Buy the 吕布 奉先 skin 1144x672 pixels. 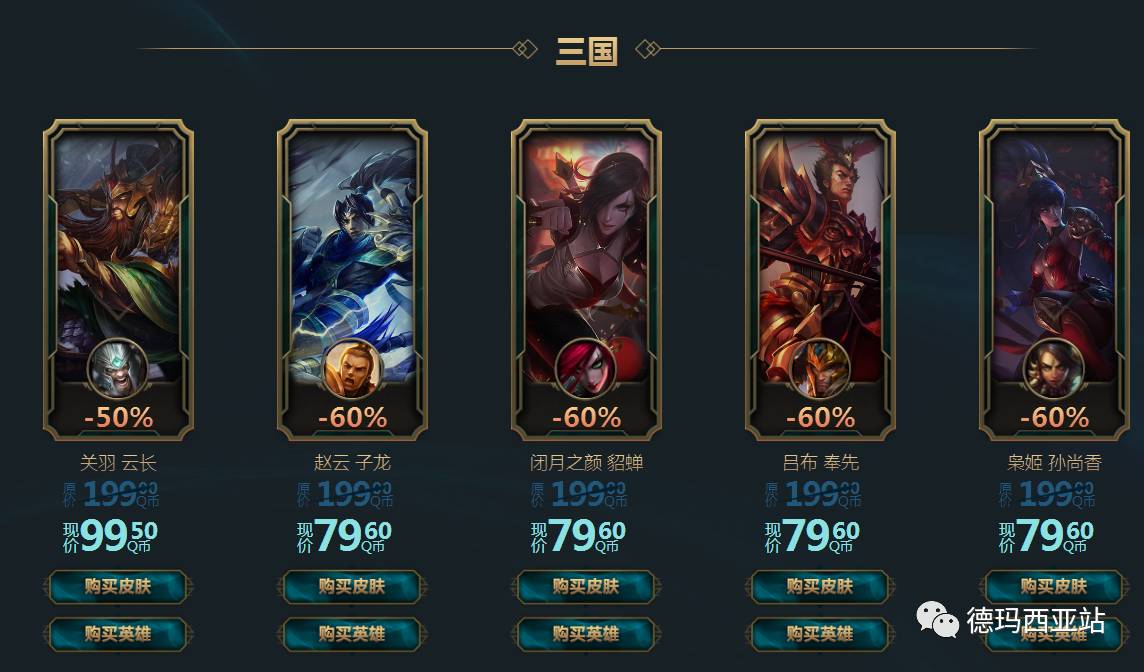[820, 587]
